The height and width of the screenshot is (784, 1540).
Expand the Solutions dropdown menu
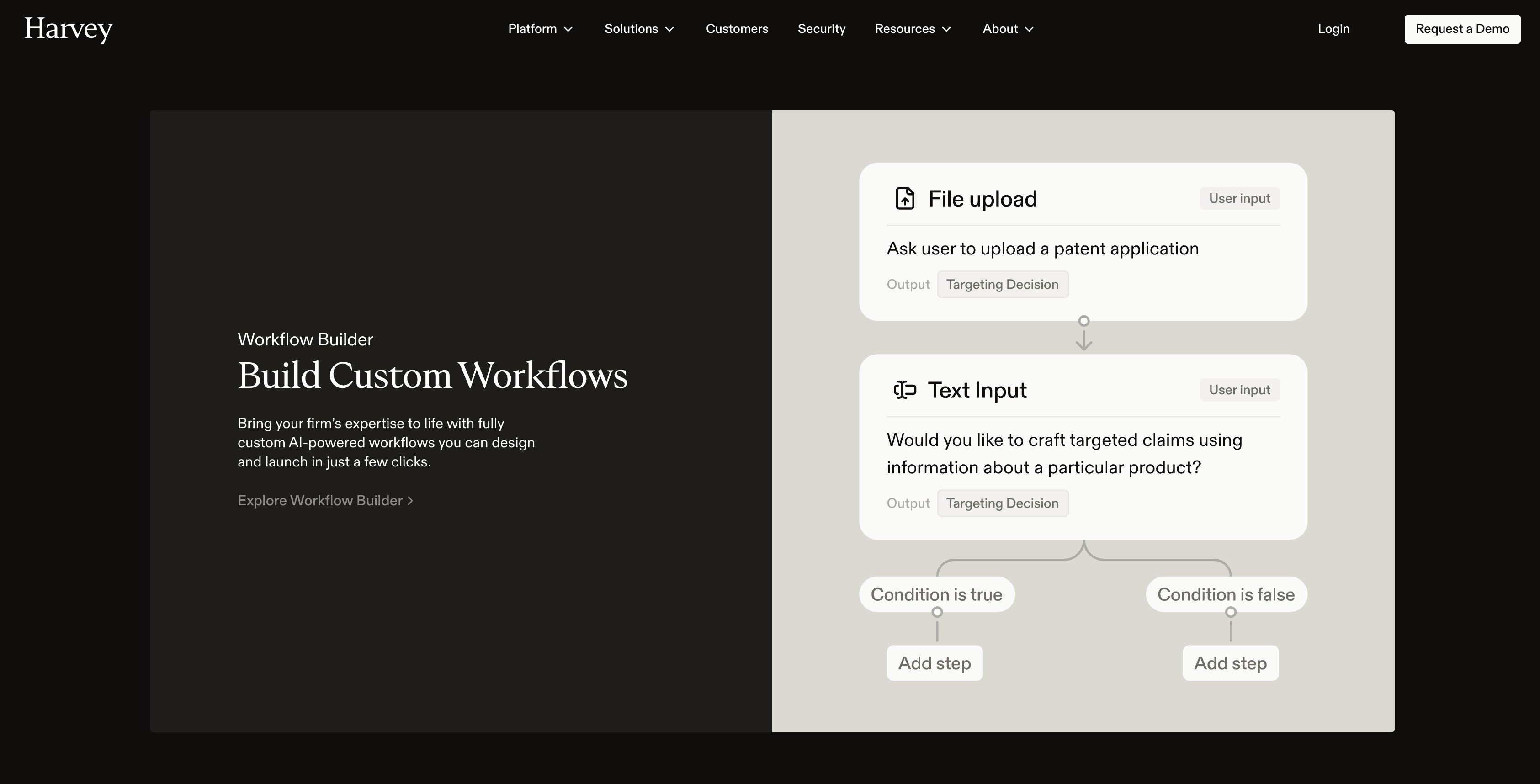639,29
